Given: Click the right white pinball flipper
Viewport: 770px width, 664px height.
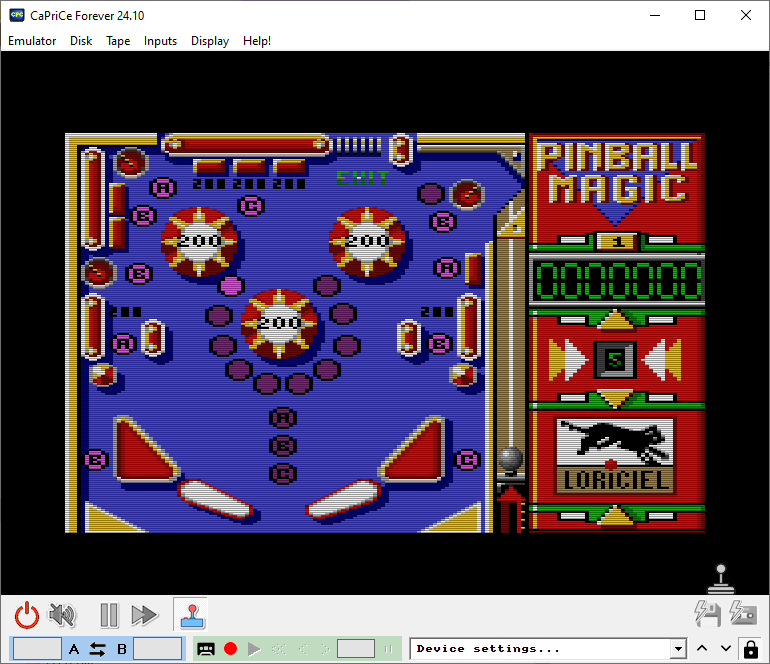Looking at the screenshot, I should 343,499.
